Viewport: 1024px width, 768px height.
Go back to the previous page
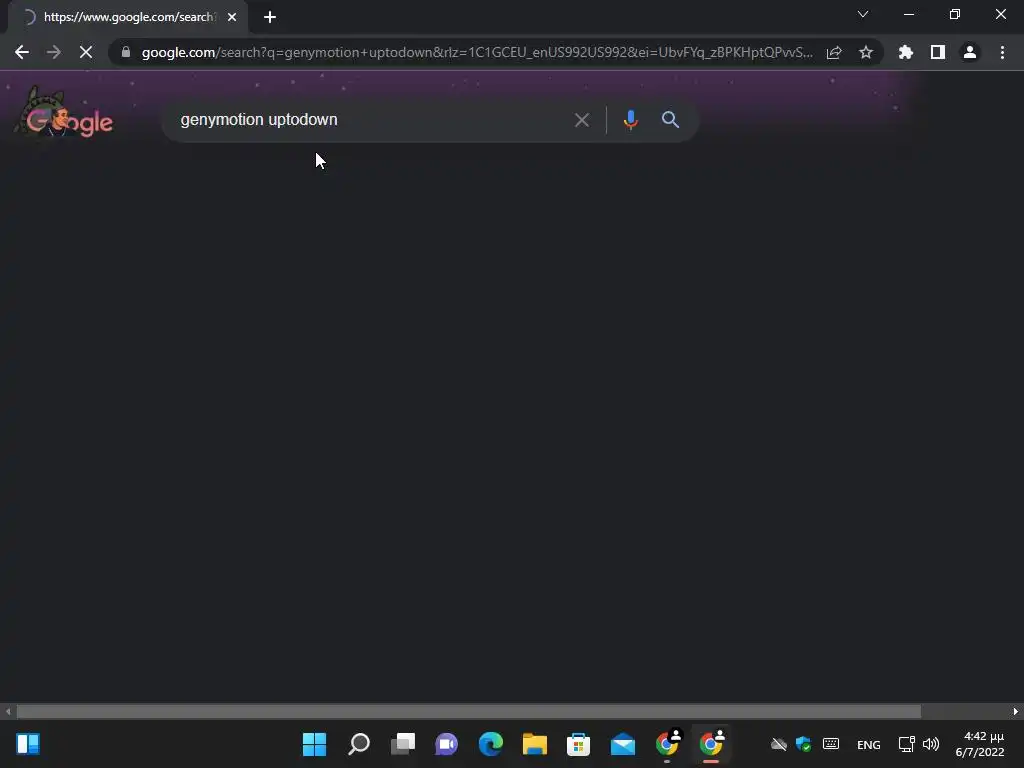(x=22, y=52)
